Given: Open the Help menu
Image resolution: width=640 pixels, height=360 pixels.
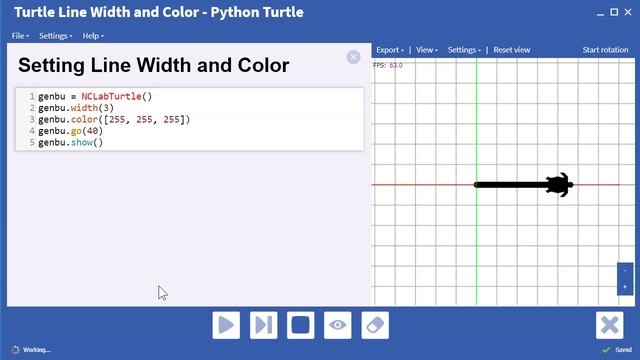Looking at the screenshot, I should tap(93, 36).
